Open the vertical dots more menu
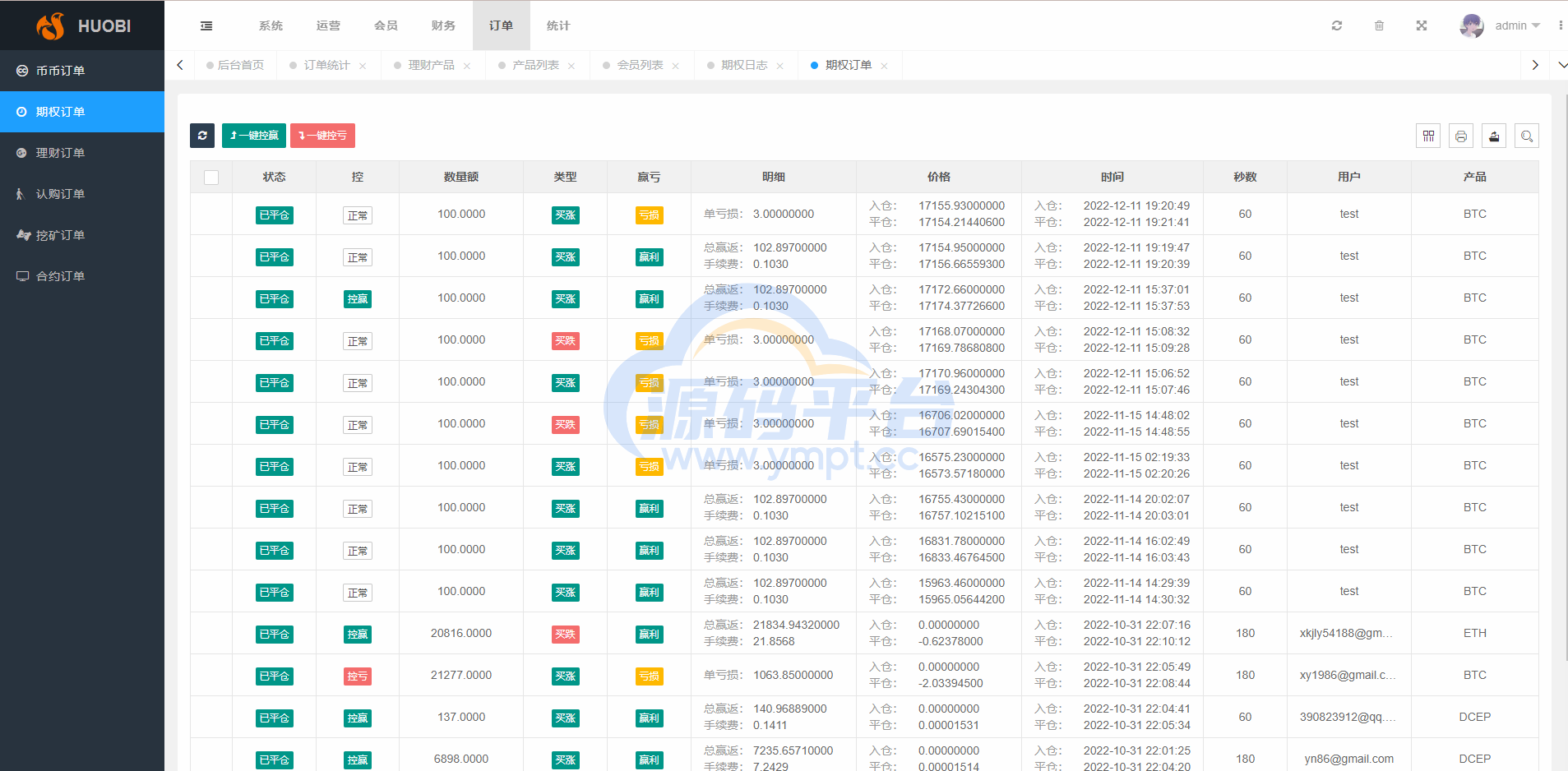This screenshot has width=1568, height=771. (x=1561, y=25)
